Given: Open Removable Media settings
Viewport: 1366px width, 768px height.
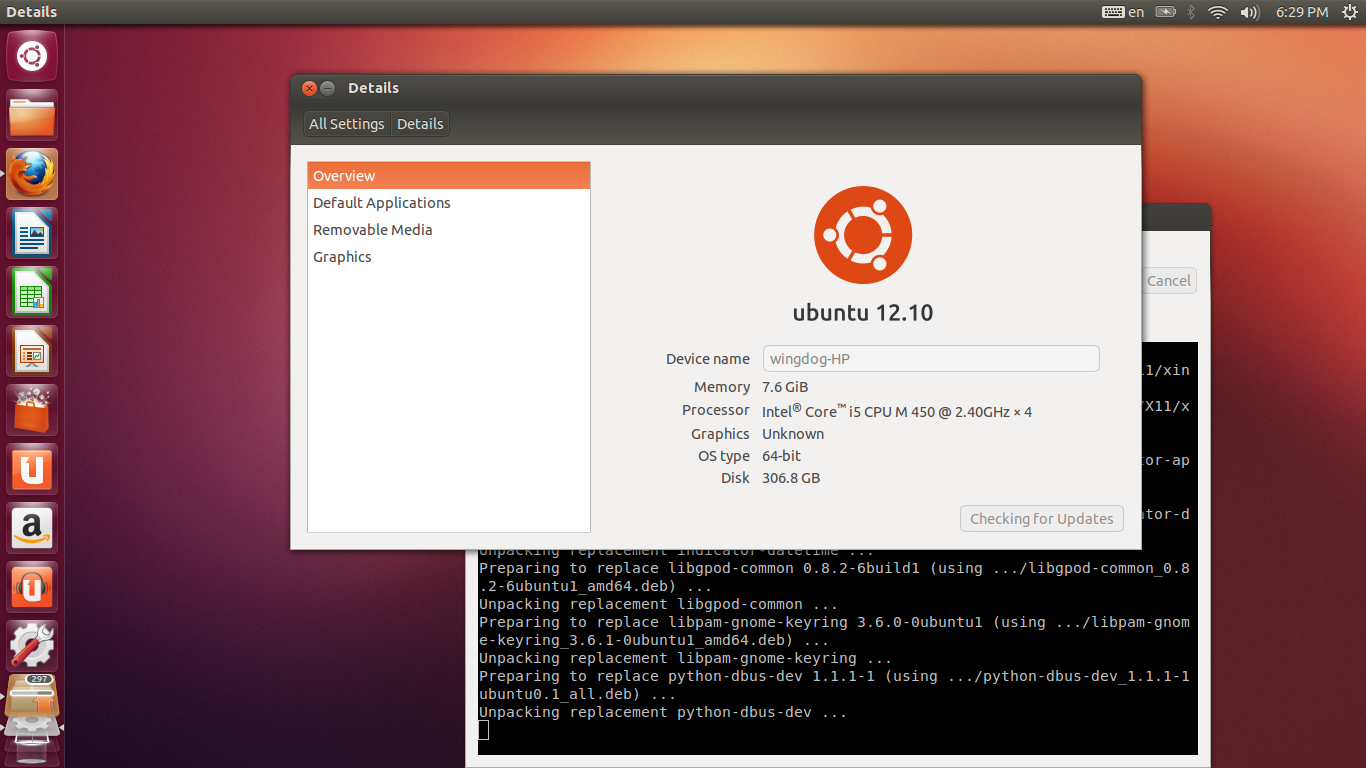Looking at the screenshot, I should 449,230.
